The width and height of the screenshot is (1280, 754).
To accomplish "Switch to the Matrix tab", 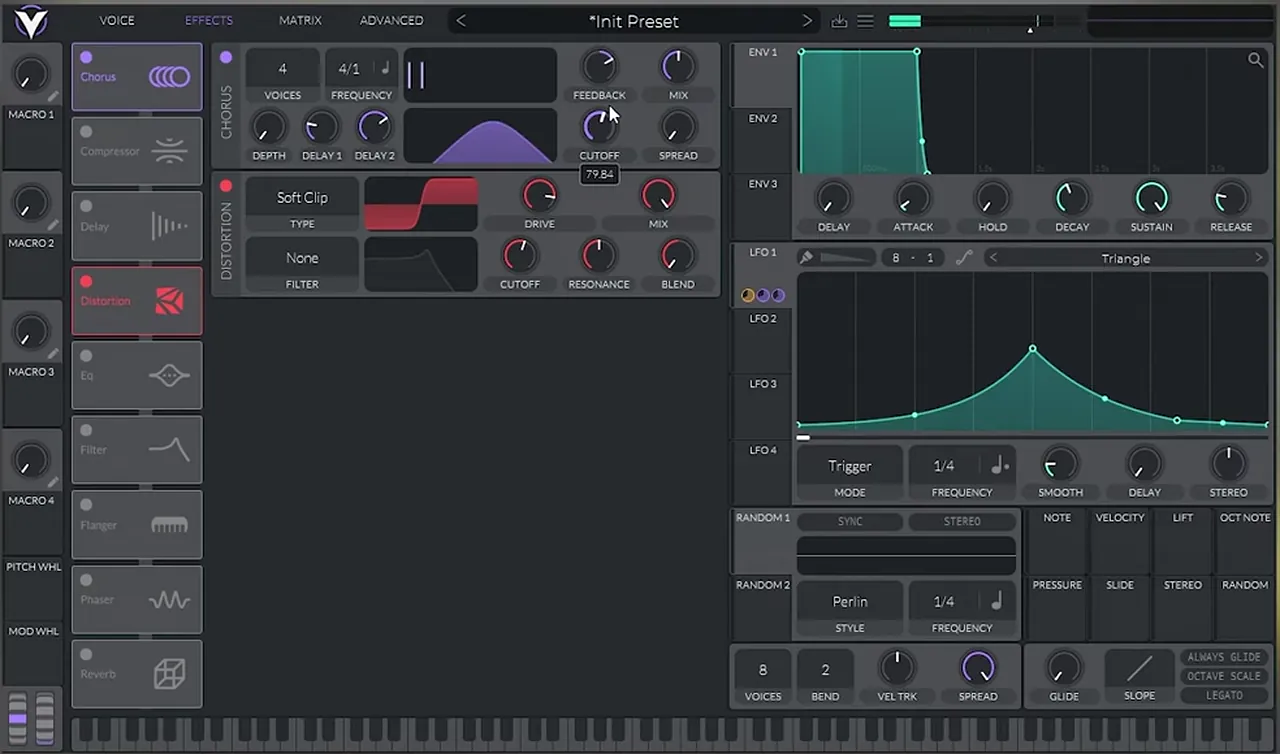I will click(x=300, y=20).
